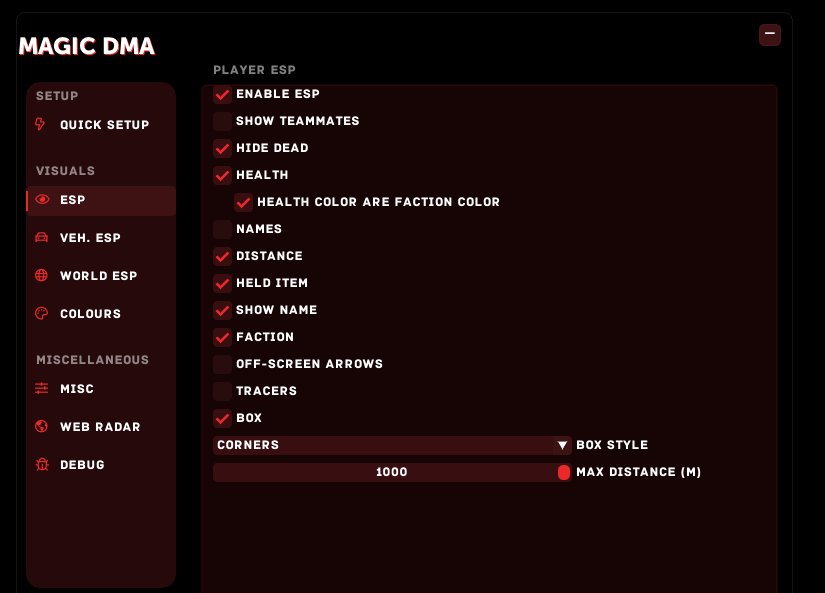Click the Max Distance slider handle
This screenshot has height=593, width=825.
coord(564,473)
